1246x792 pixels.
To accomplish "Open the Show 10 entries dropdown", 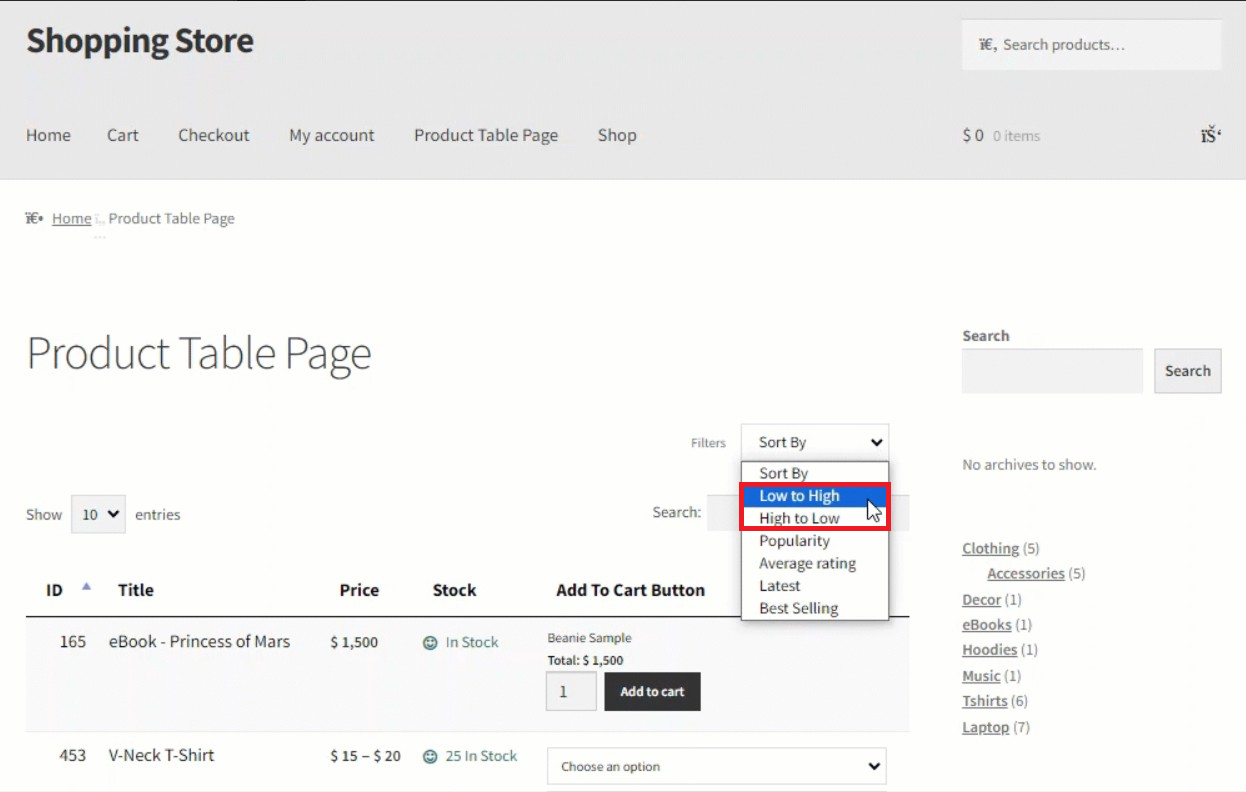I will (x=98, y=514).
